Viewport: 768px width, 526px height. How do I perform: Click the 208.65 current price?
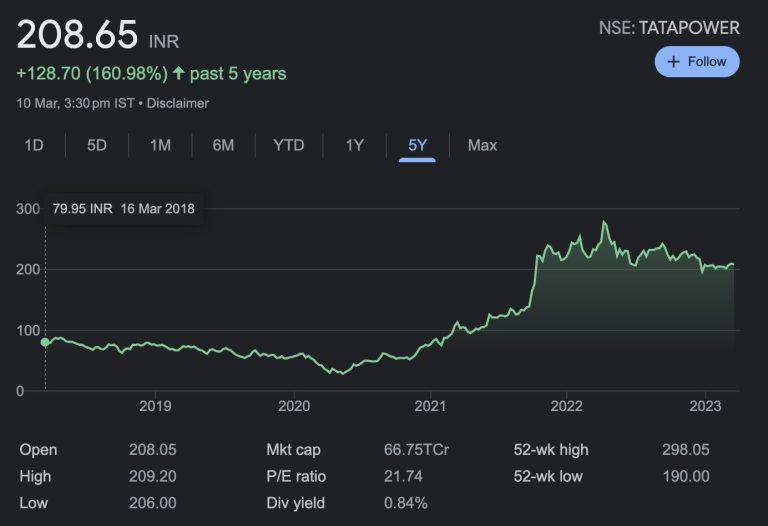click(x=77, y=34)
